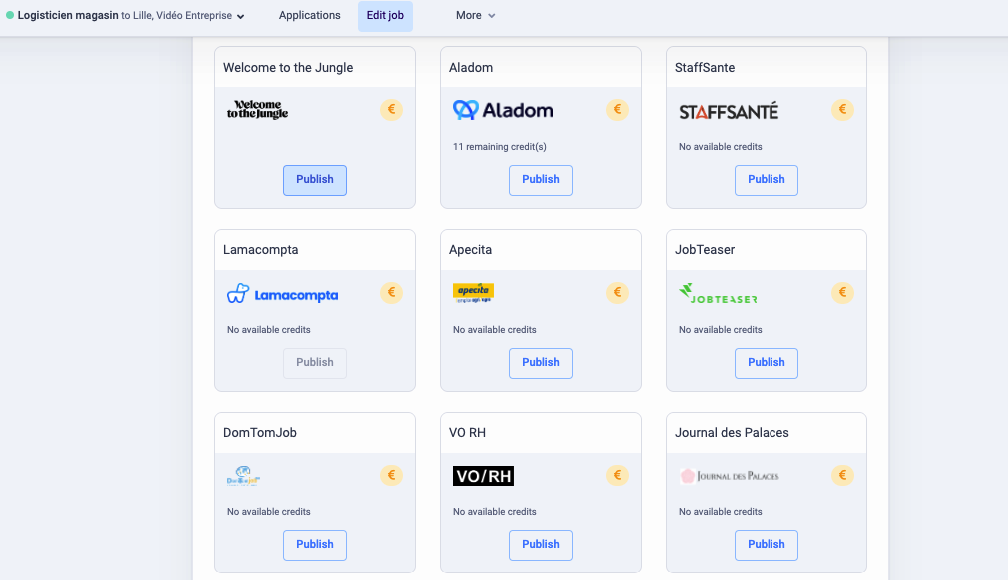
Task: Click the euro coin icon on Welcome to the Jungle card
Action: [x=391, y=110]
